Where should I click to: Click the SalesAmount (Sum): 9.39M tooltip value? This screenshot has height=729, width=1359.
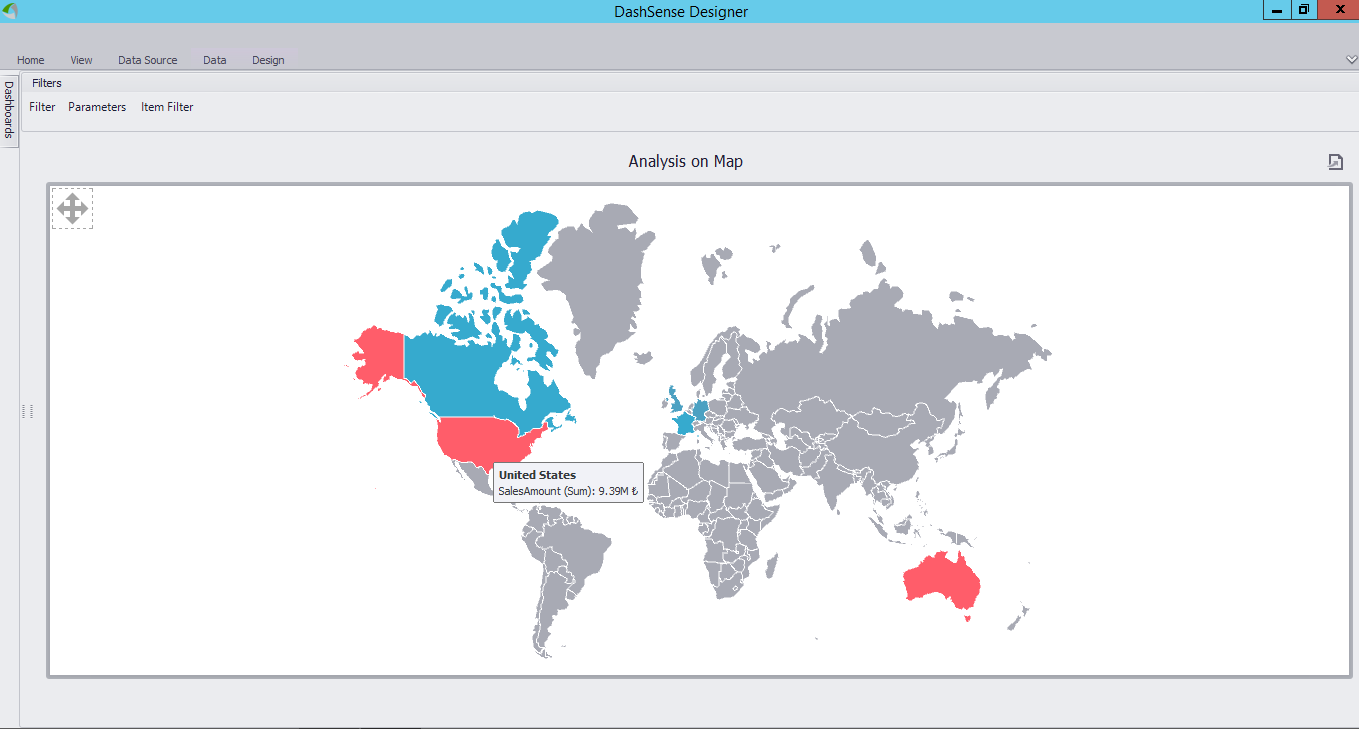568,491
